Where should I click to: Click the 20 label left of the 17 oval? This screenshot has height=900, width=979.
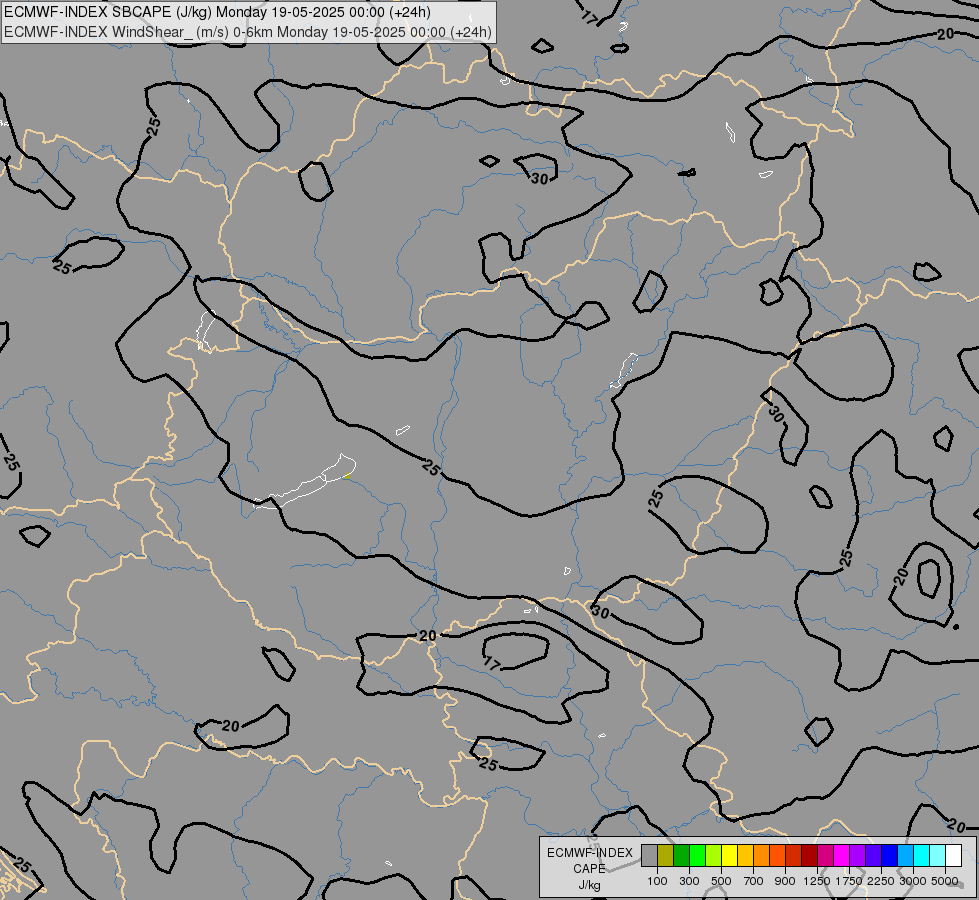coord(428,636)
